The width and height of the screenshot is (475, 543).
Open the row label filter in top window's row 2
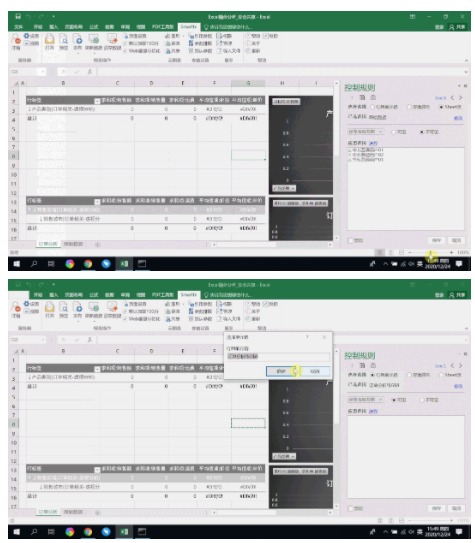tap(97, 101)
